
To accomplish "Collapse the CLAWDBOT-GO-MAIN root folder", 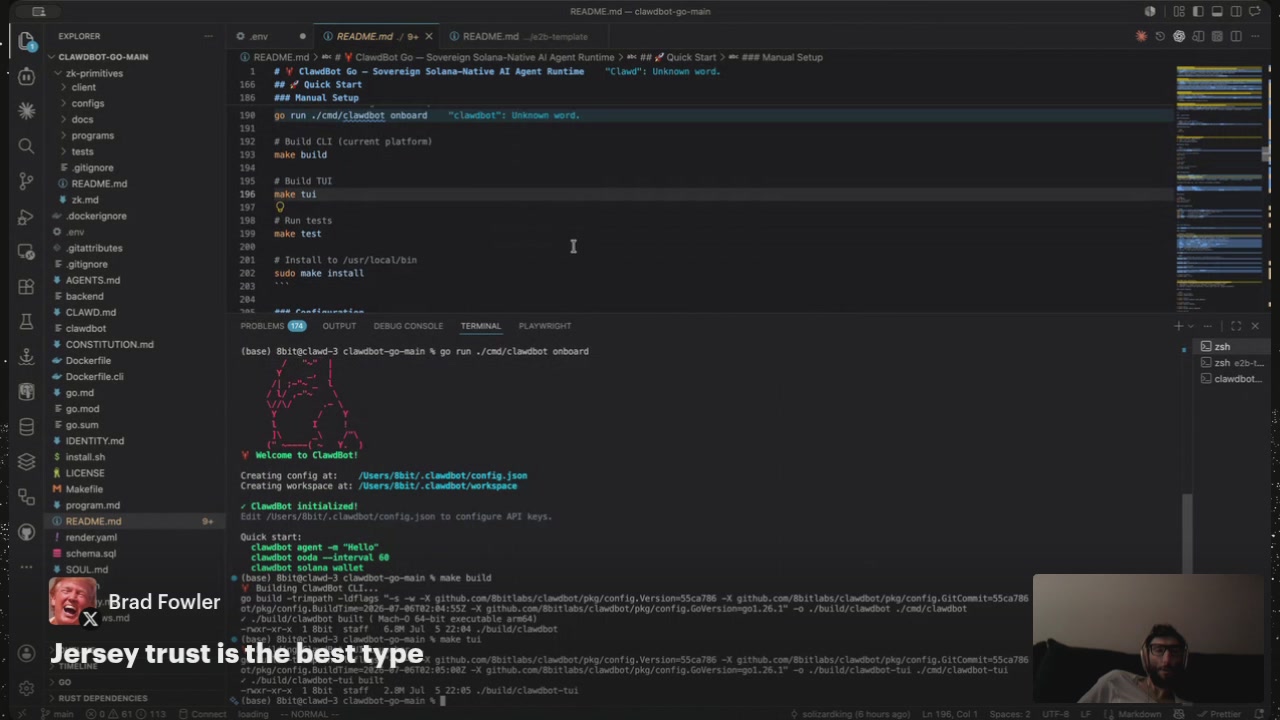I will 103,57.
